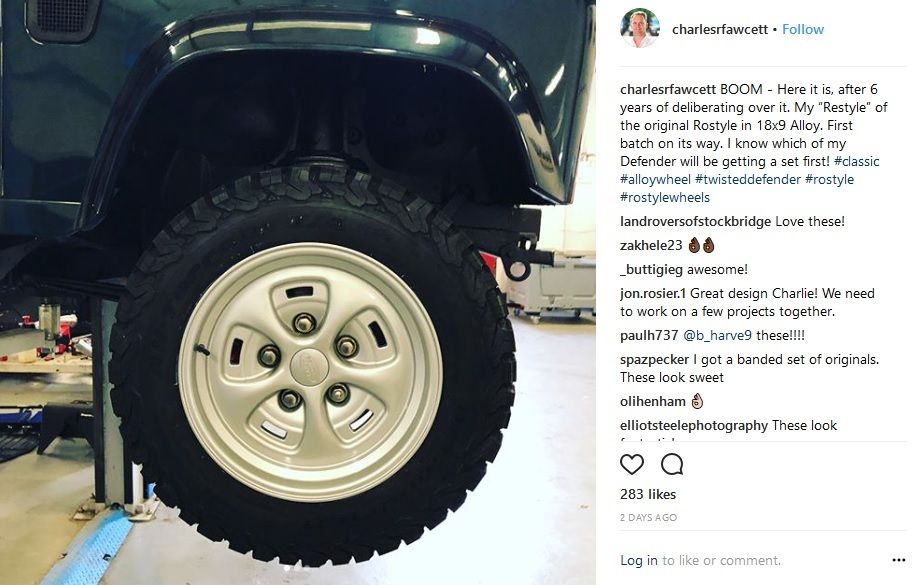This screenshot has width=912, height=585.
Task: Follow charlesrfawcett
Action: click(803, 29)
